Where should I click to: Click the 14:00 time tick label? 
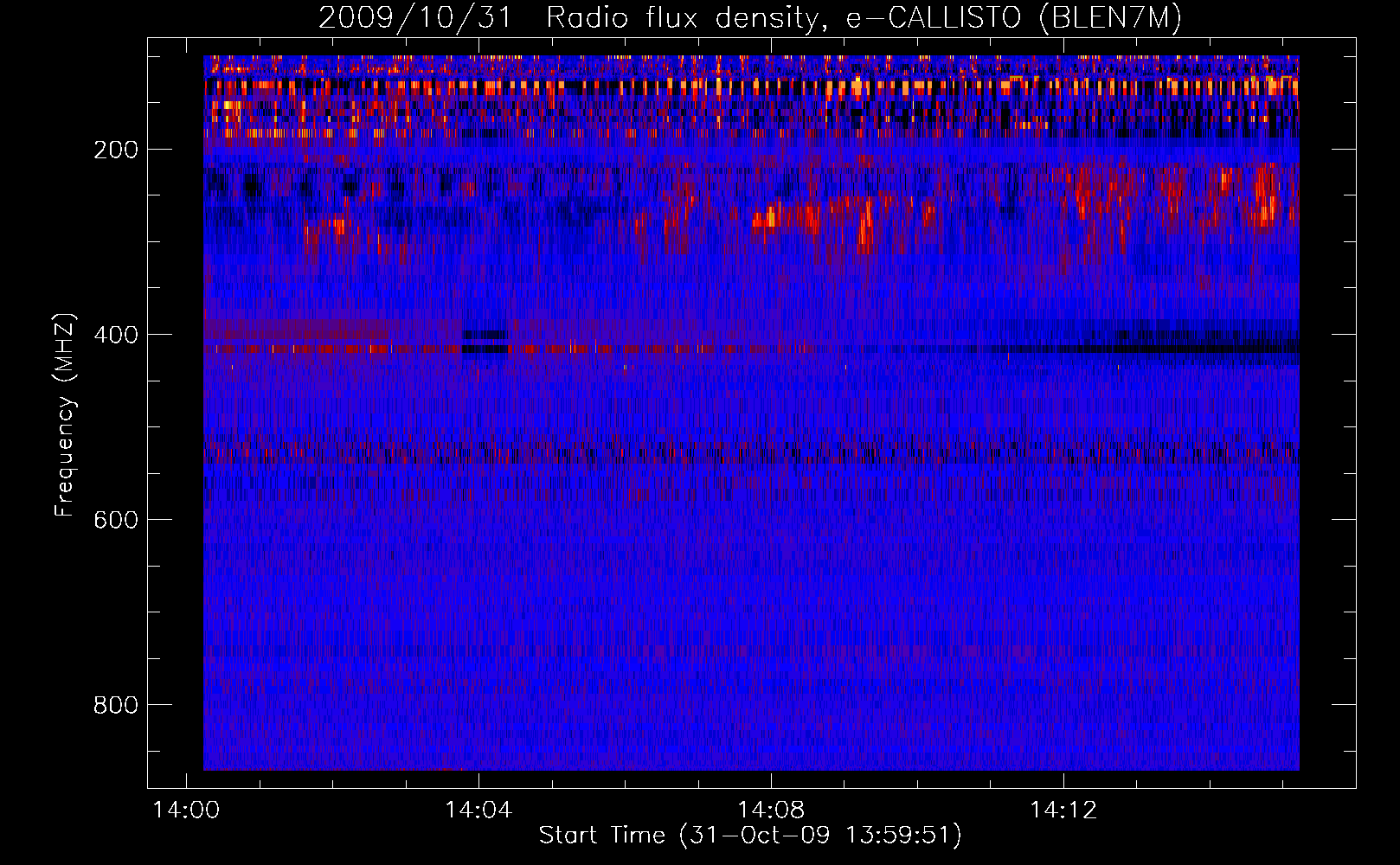(186, 810)
